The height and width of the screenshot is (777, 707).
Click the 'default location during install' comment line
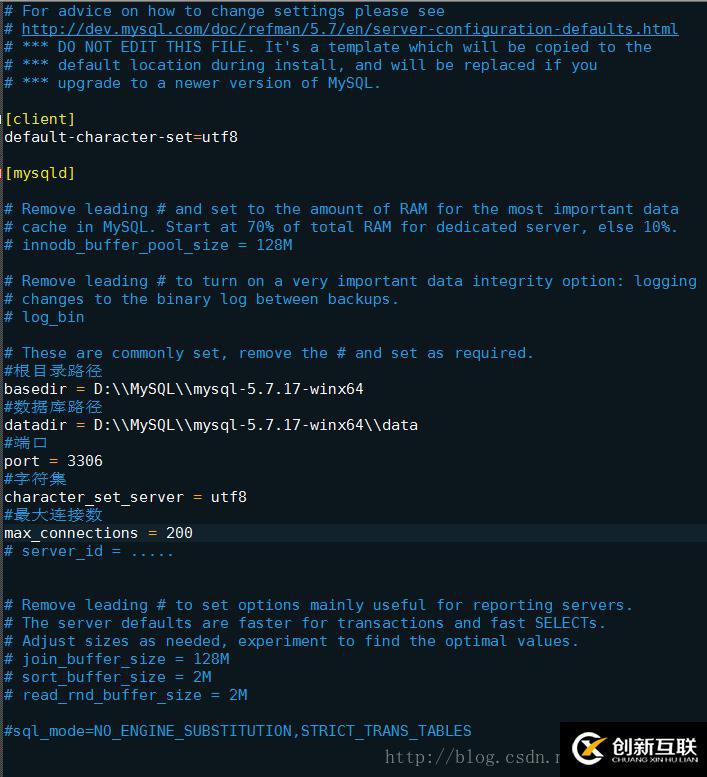[x=301, y=65]
